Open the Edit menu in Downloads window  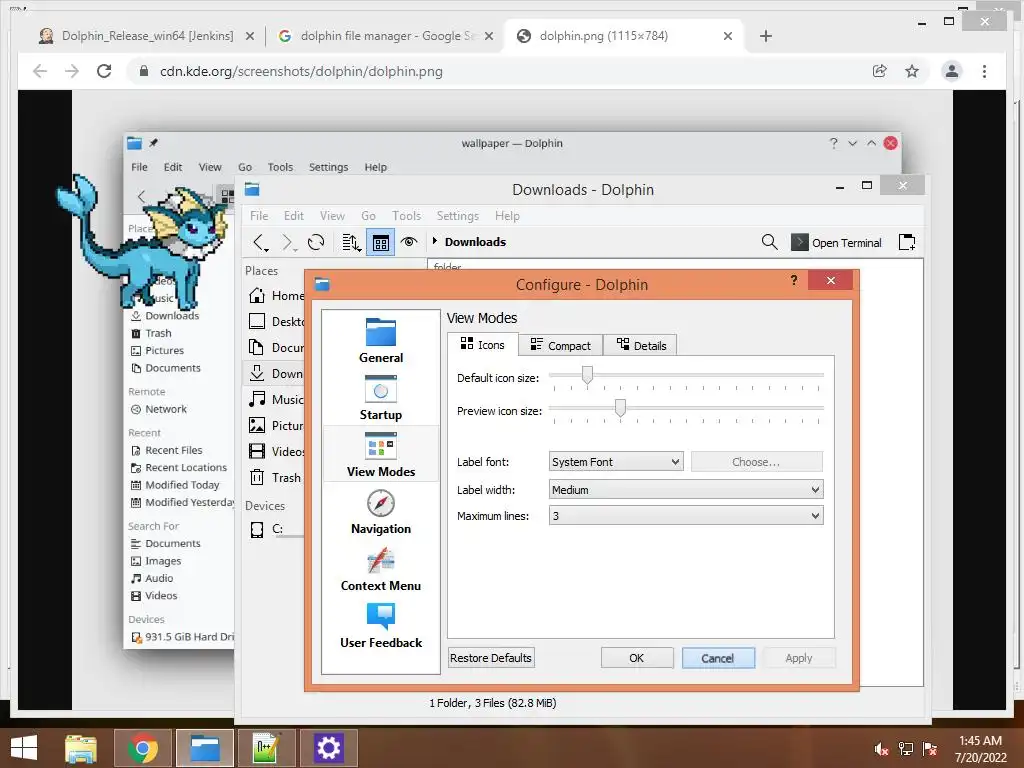click(293, 216)
